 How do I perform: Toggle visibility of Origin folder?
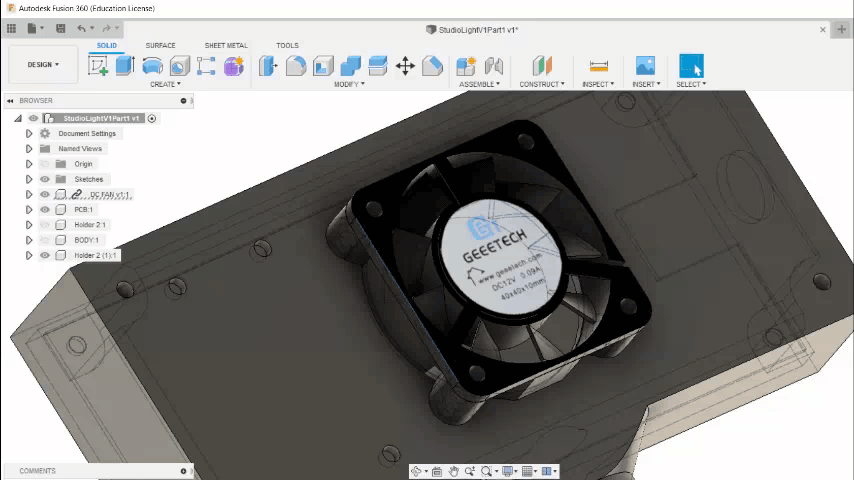45,164
